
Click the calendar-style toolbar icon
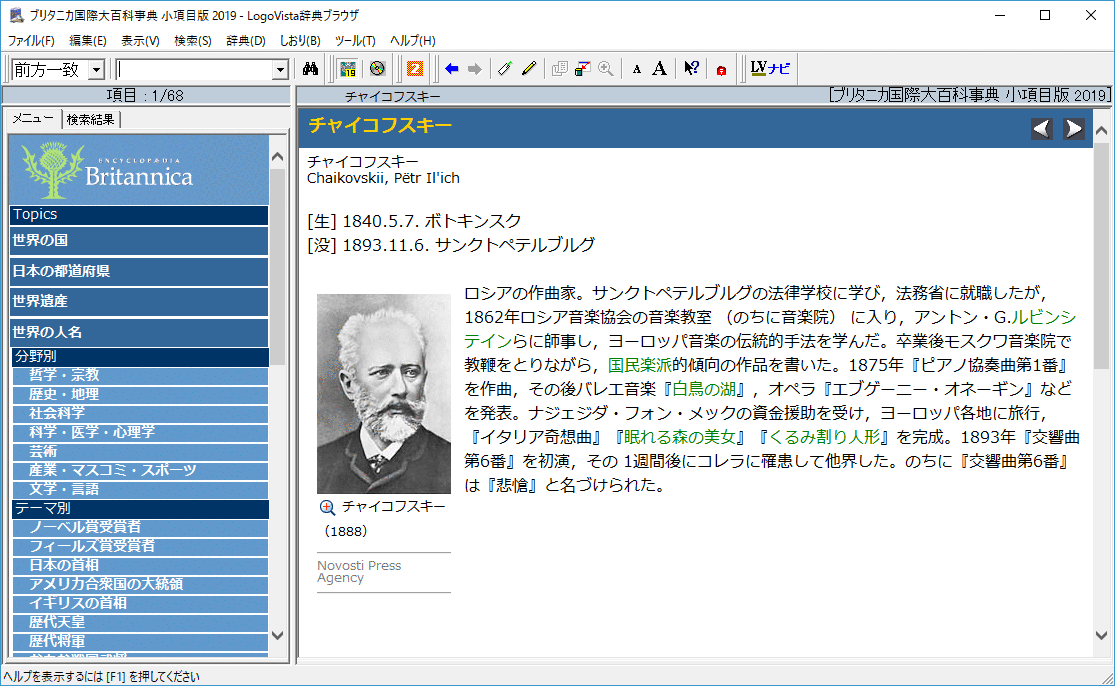point(348,69)
